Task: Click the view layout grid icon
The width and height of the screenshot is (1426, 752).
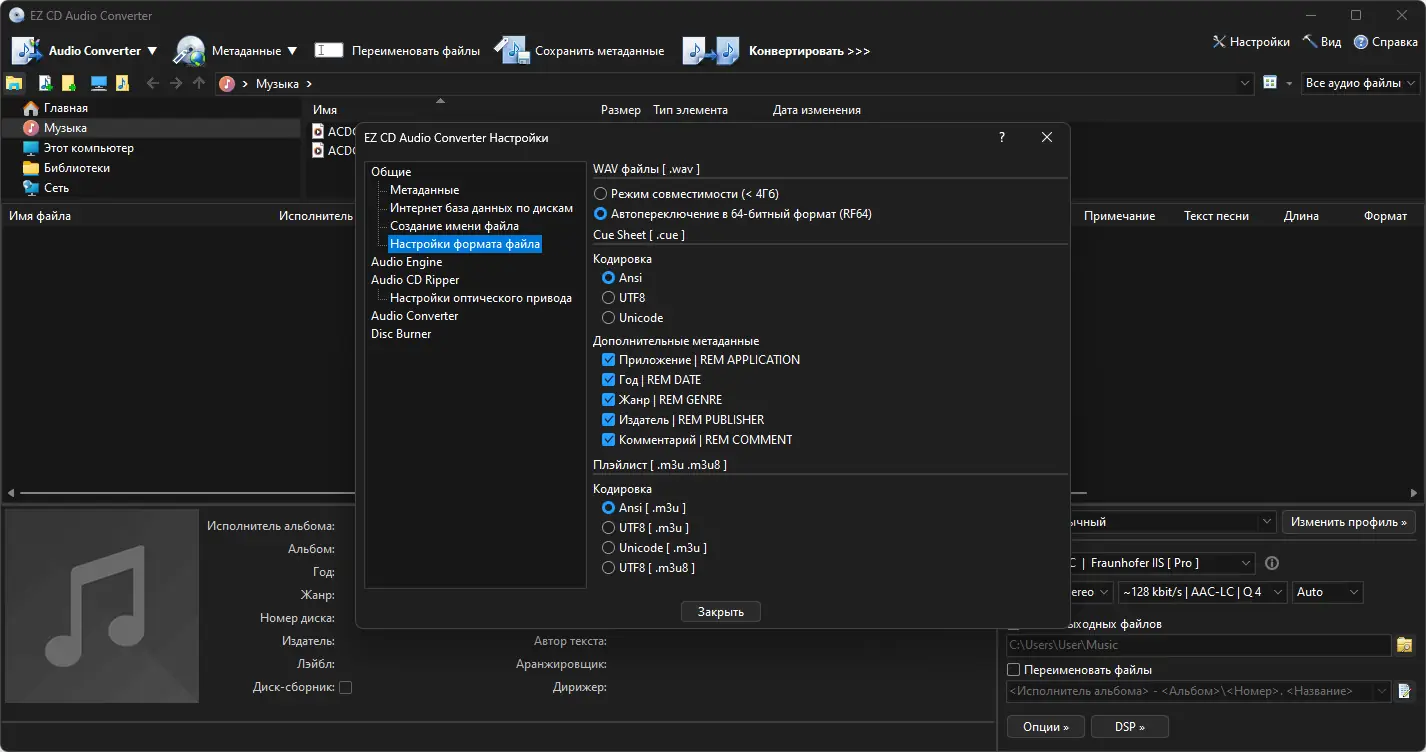Action: (x=1270, y=83)
